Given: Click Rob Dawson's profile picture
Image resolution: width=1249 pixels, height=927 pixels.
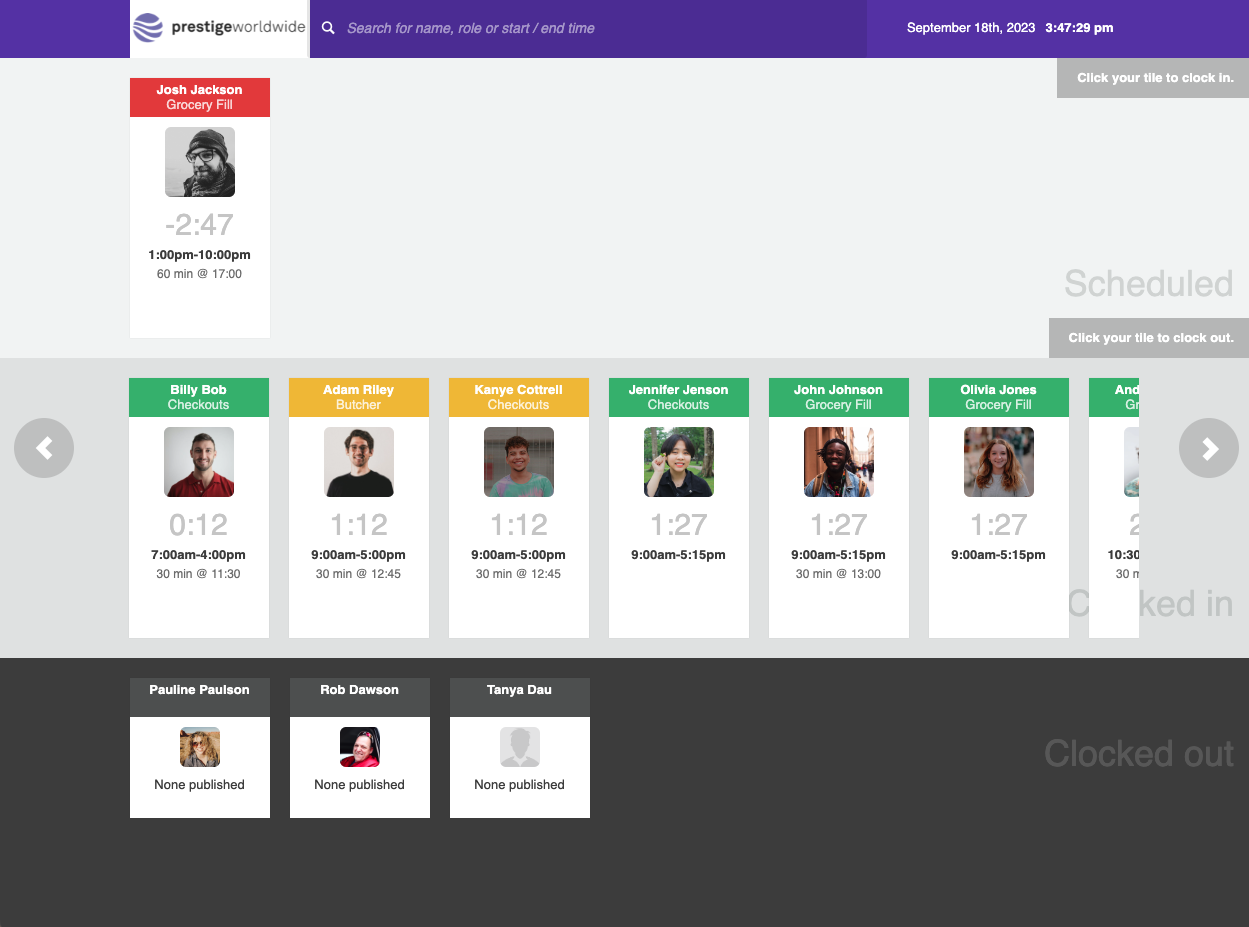Looking at the screenshot, I should click(360, 747).
